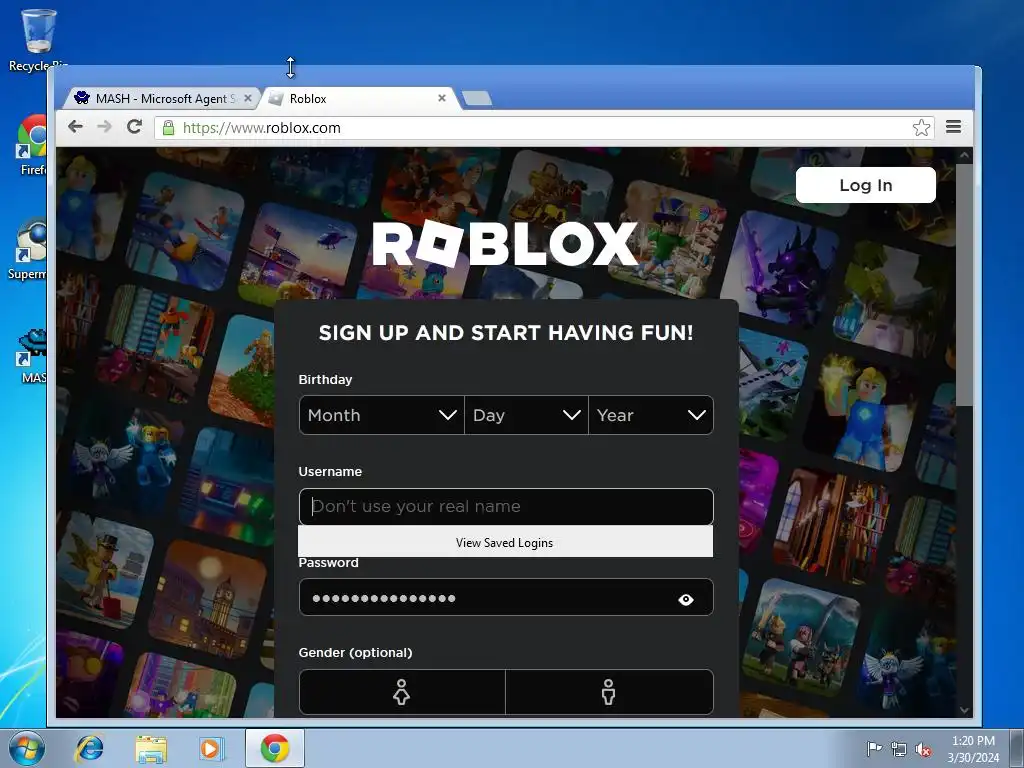Open the Day dropdown

[526, 415]
